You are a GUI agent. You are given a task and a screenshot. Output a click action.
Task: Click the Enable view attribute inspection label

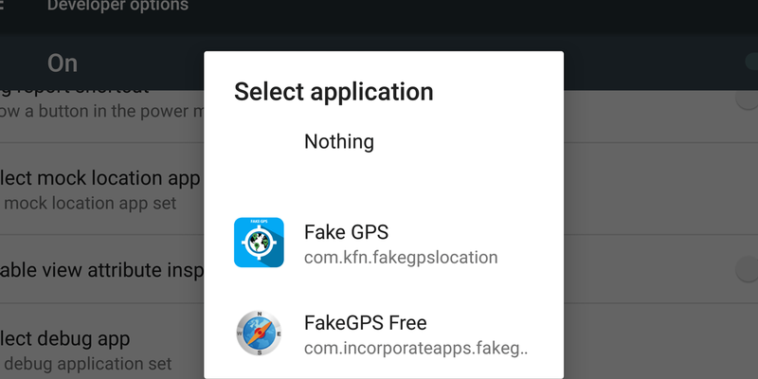click(102, 270)
